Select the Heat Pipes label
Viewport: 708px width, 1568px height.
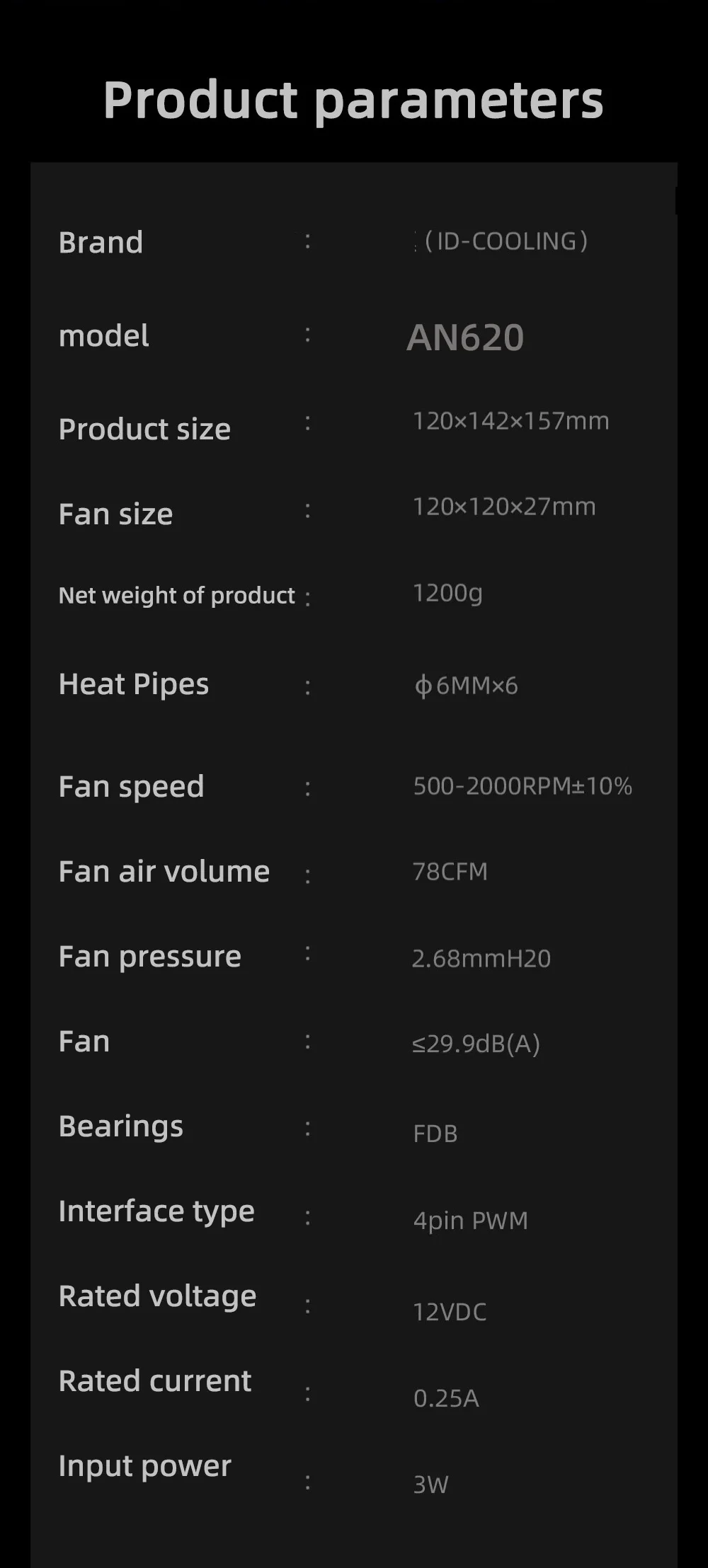pyautogui.click(x=134, y=684)
